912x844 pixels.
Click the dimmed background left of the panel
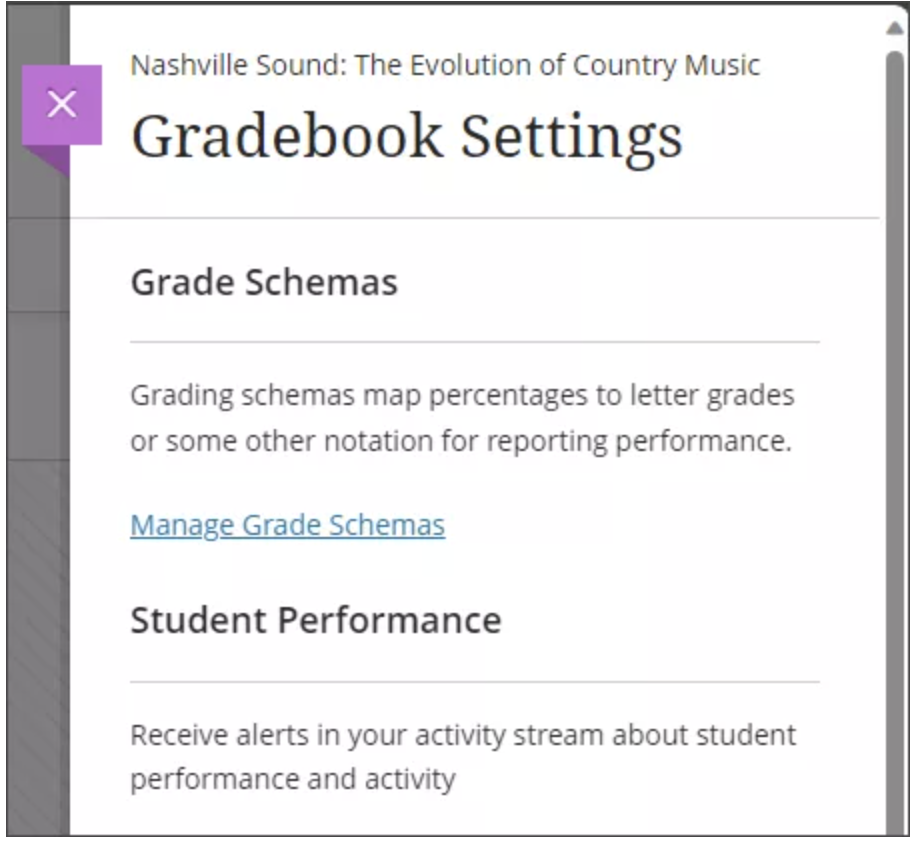click(36, 500)
